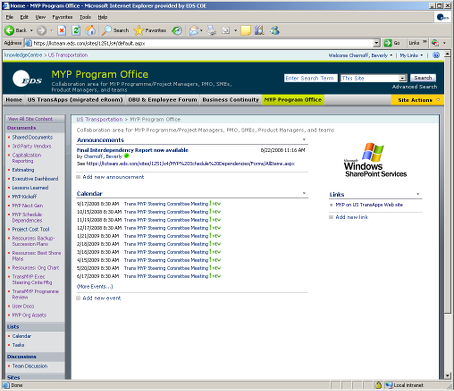Select the OBU & Employee Forum tab
Image resolution: width=454 pixels, height=391 pixels.
point(163,100)
